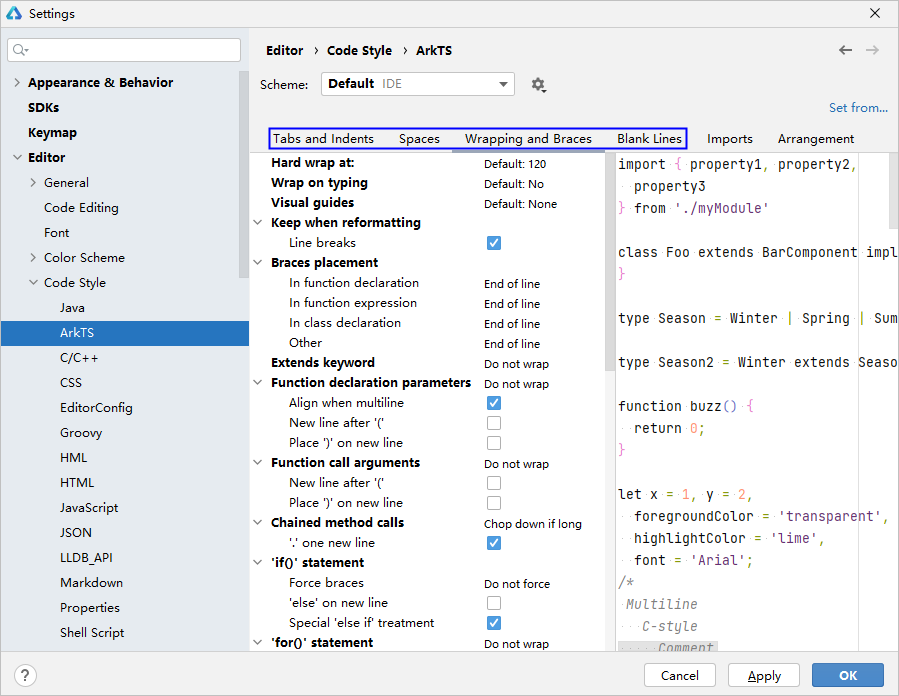Viewport: 899px width, 696px height.
Task: Select SDKs in the settings tree
Action: (x=44, y=108)
